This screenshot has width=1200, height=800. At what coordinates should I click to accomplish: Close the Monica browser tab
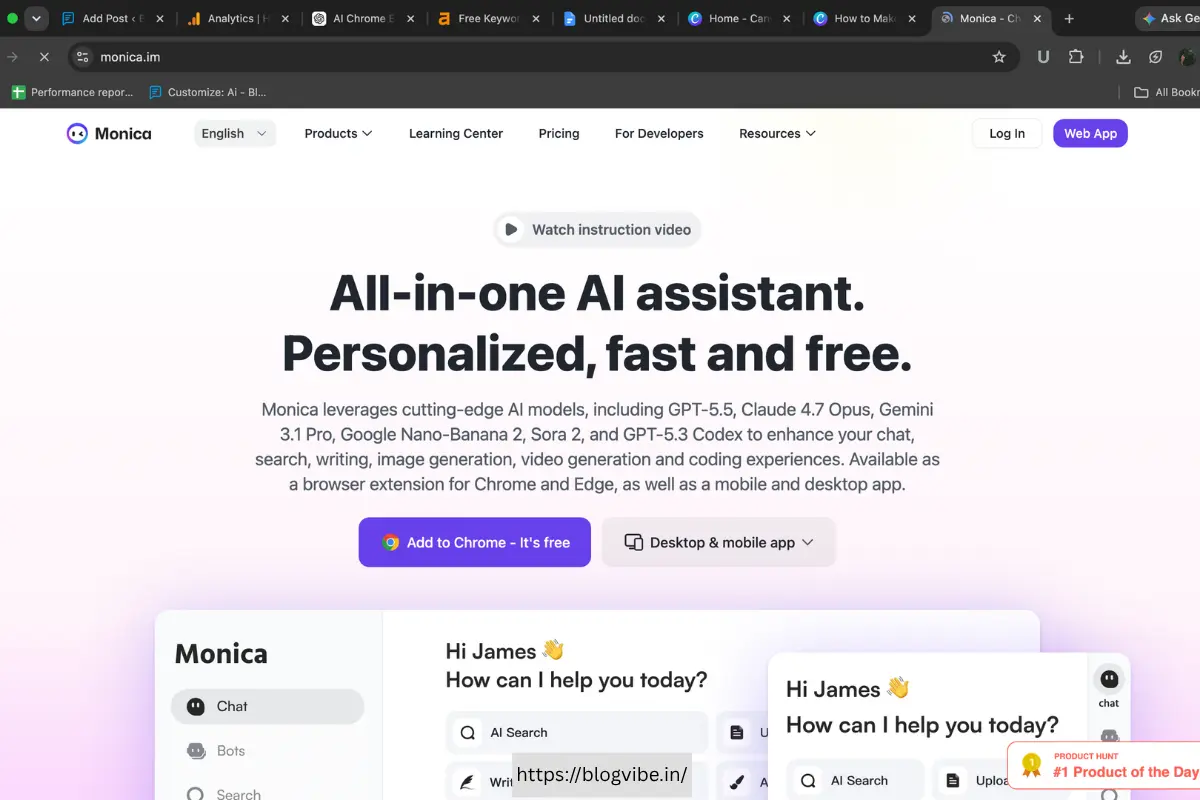(x=1037, y=18)
